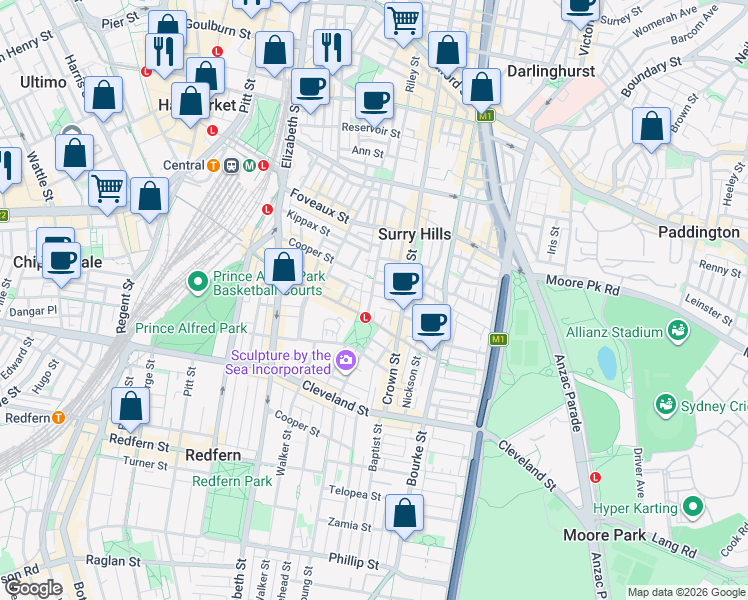
Task: Click the shopping bag marker right of the shopping cart near Central
Action: click(149, 197)
